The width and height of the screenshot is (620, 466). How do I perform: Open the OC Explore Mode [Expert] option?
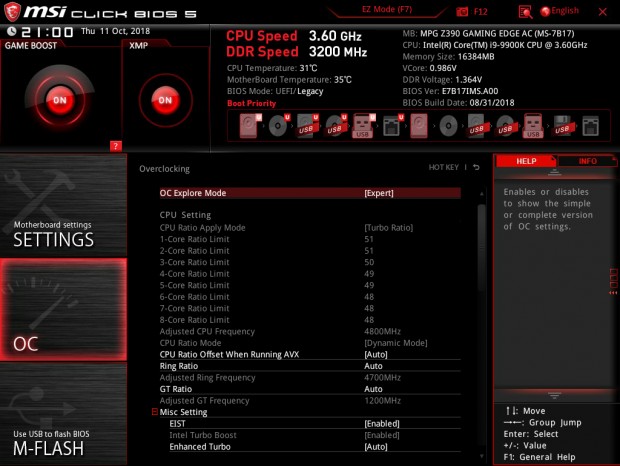click(x=310, y=193)
